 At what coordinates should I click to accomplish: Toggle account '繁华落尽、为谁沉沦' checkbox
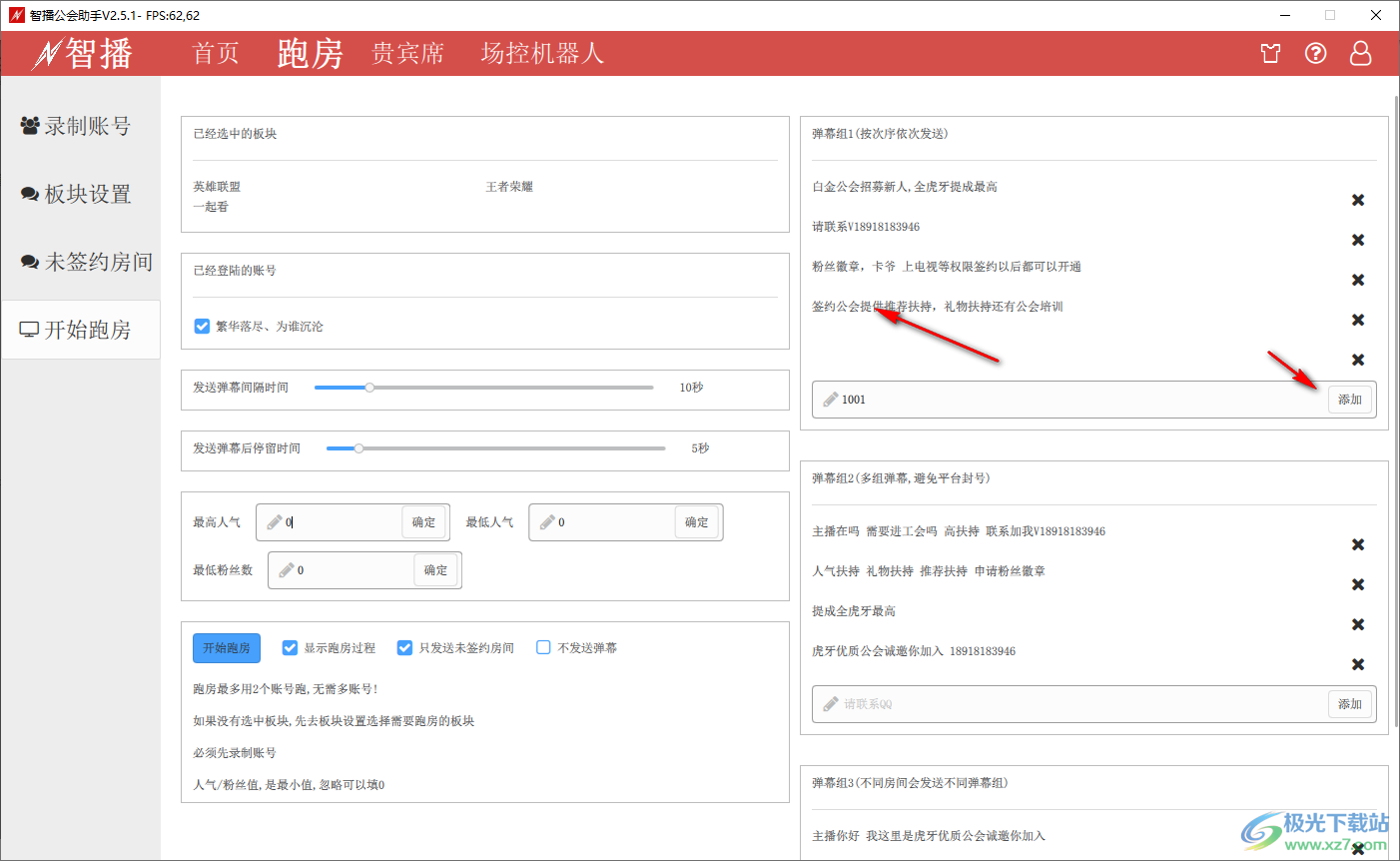(x=202, y=326)
